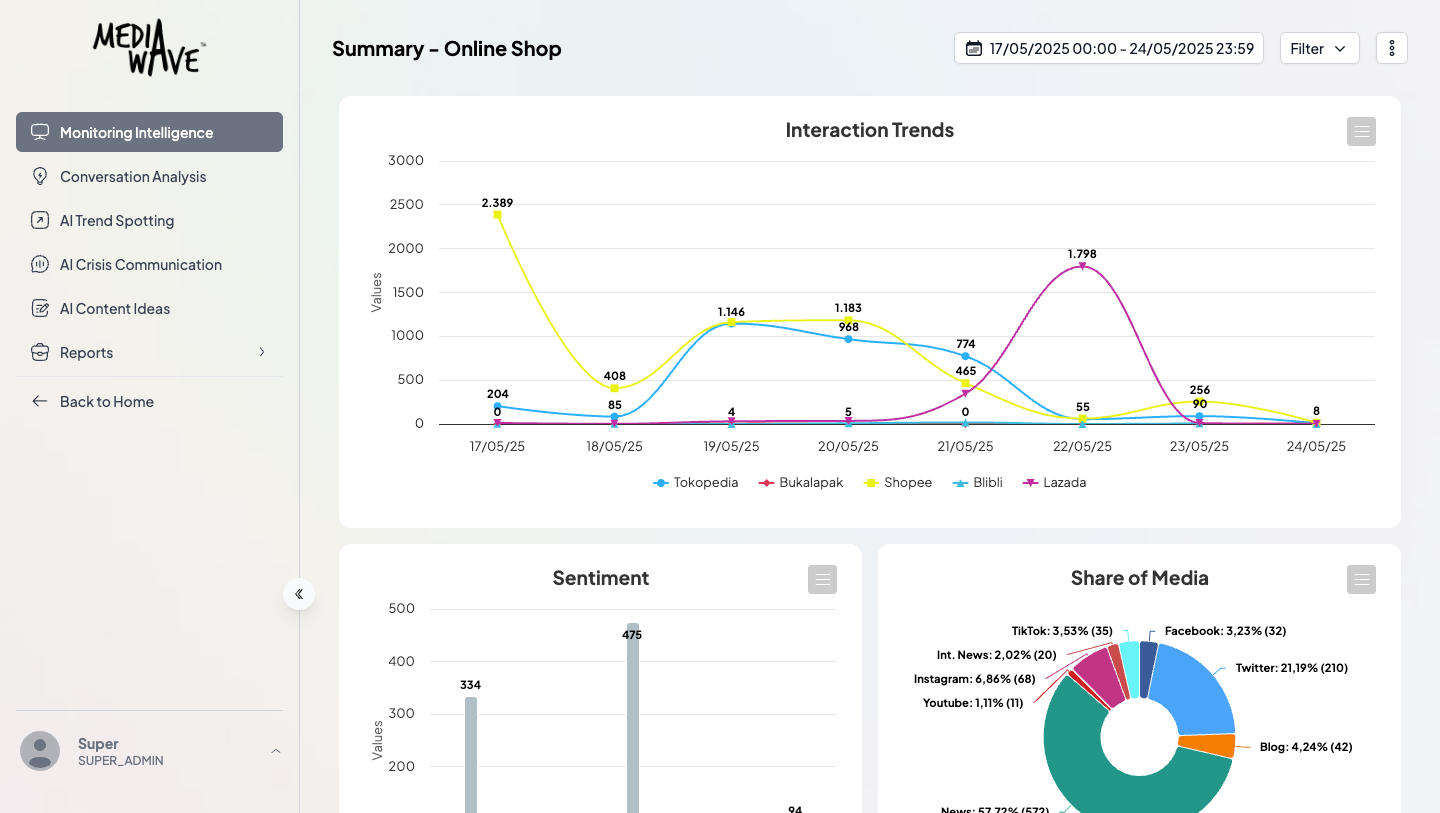Click the AI Trend Spotting arrow icon
This screenshot has height=813, width=1440.
click(40, 221)
